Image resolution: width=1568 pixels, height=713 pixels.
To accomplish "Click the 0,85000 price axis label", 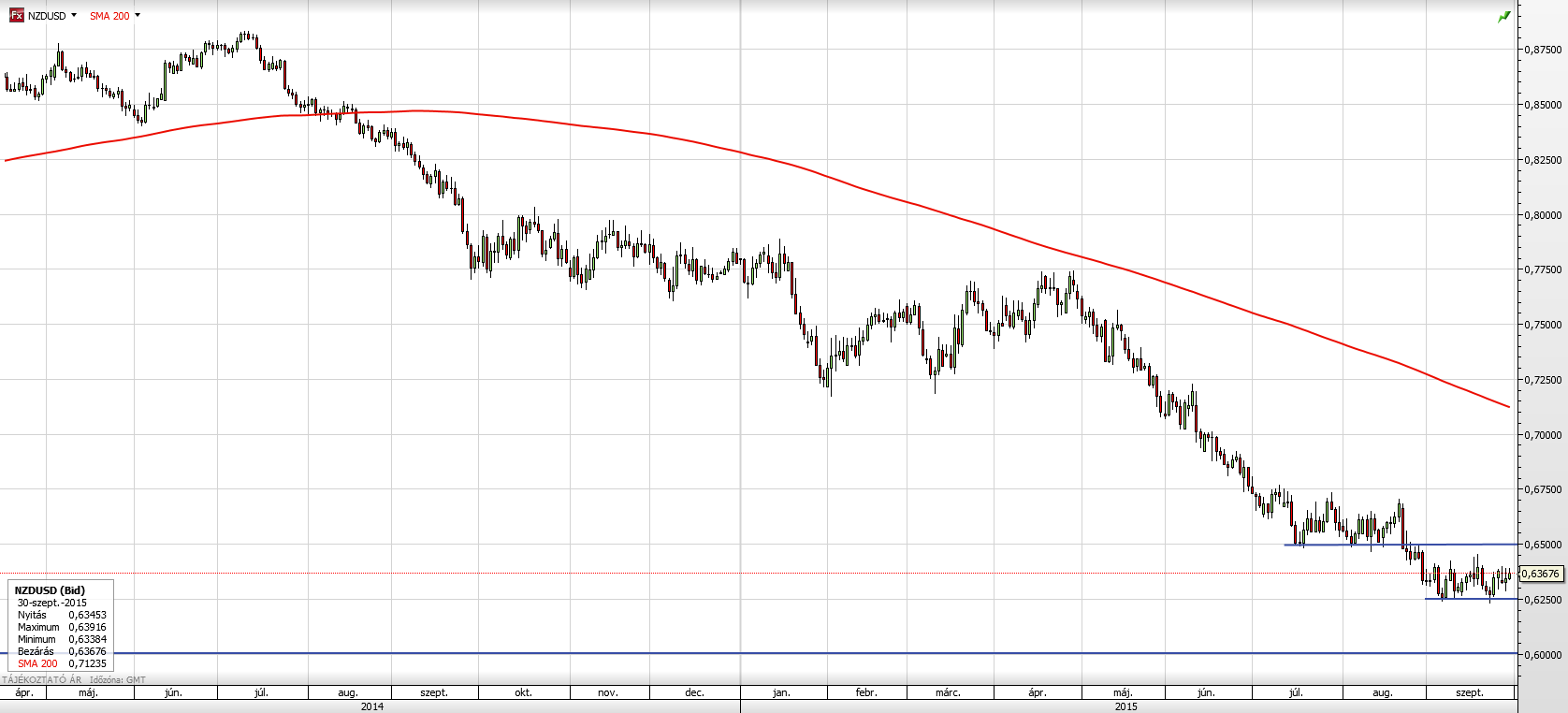I will 1544,105.
